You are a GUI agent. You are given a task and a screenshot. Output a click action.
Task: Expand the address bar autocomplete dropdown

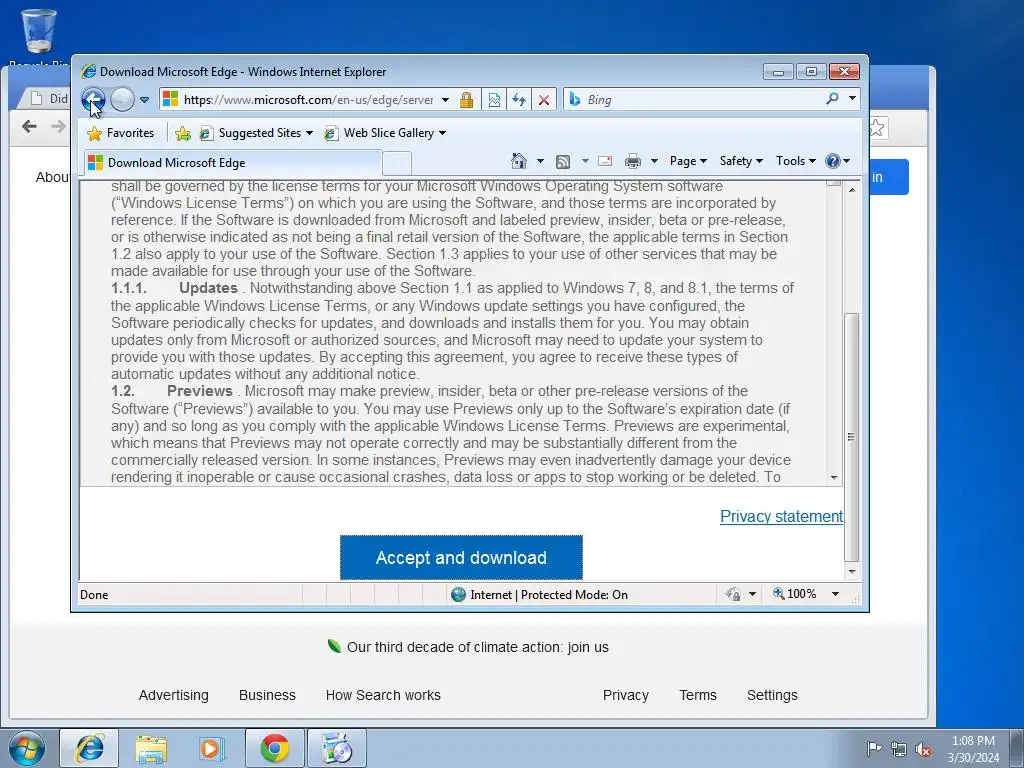click(x=445, y=100)
